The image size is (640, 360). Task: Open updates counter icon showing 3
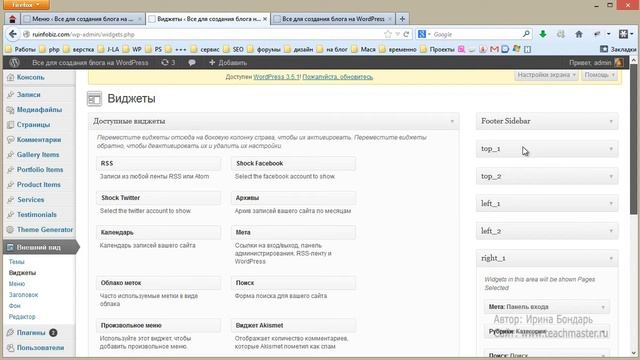[168, 62]
